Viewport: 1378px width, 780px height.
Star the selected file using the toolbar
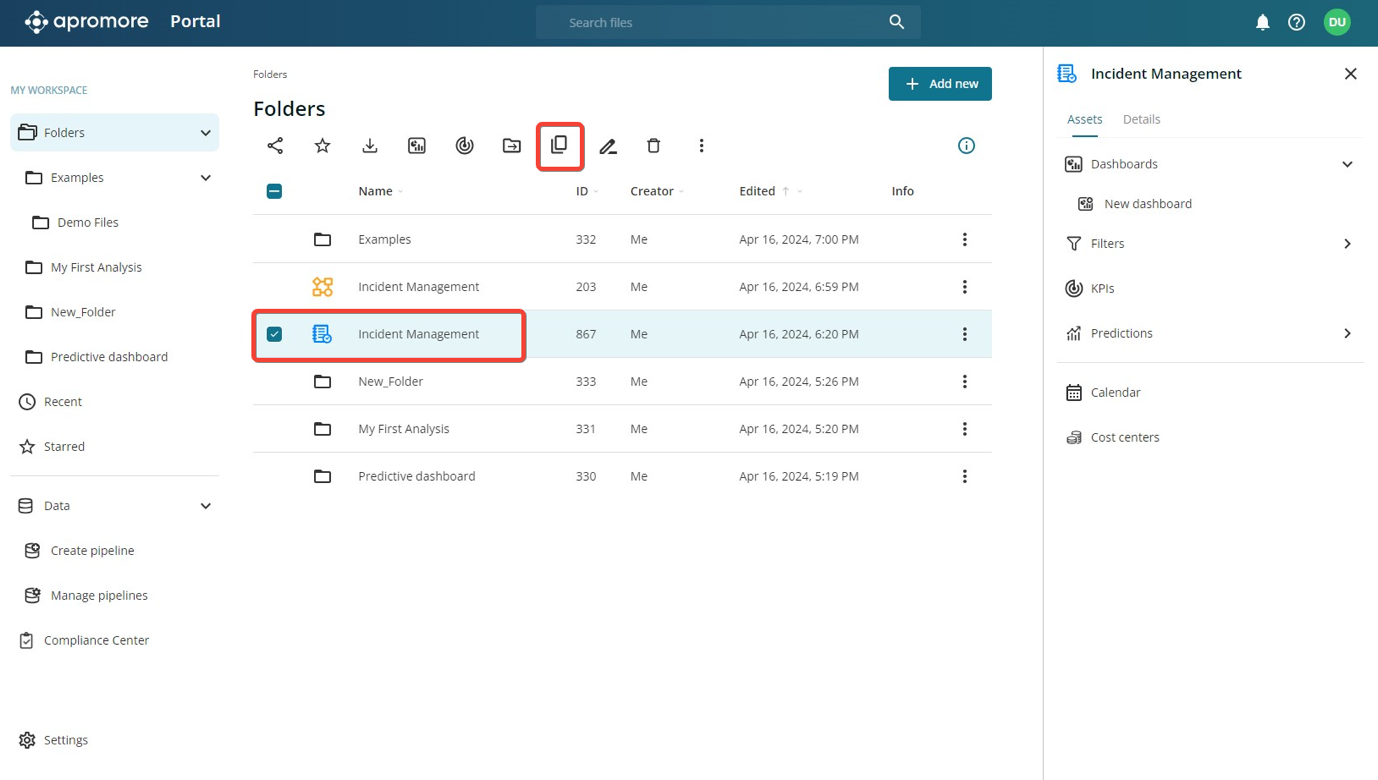click(x=322, y=146)
